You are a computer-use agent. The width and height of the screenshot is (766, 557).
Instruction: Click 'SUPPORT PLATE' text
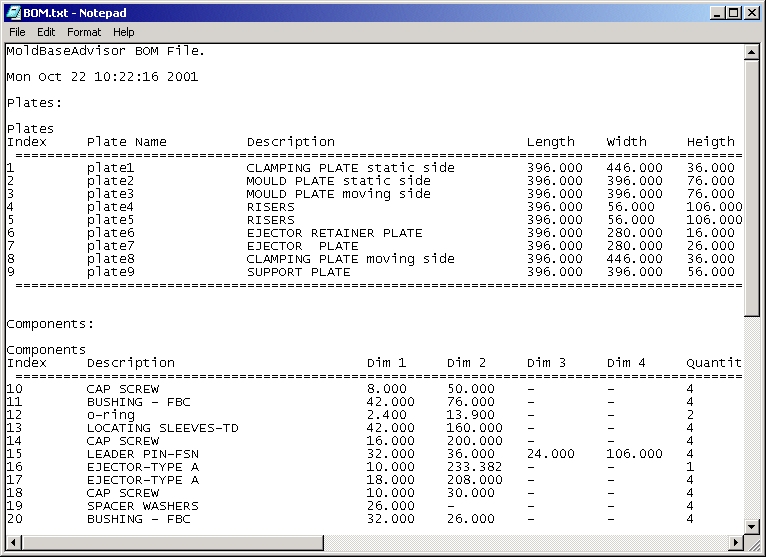point(298,272)
